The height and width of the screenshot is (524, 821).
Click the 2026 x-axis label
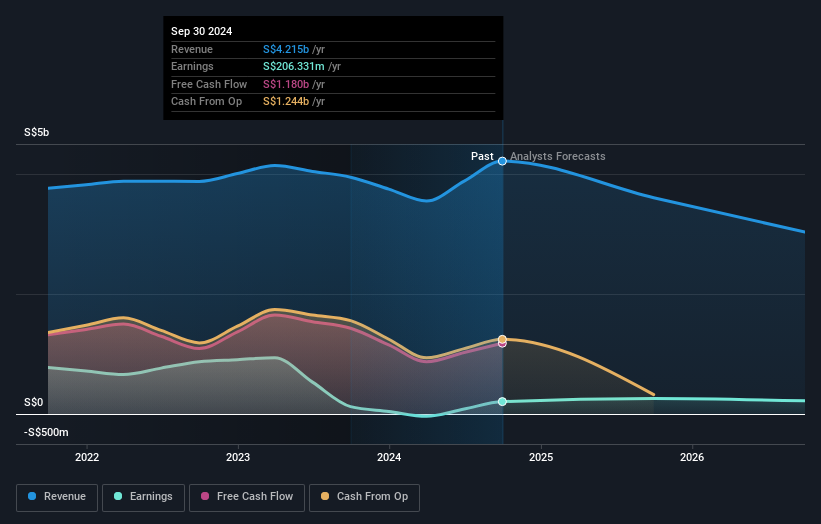[x=692, y=457]
